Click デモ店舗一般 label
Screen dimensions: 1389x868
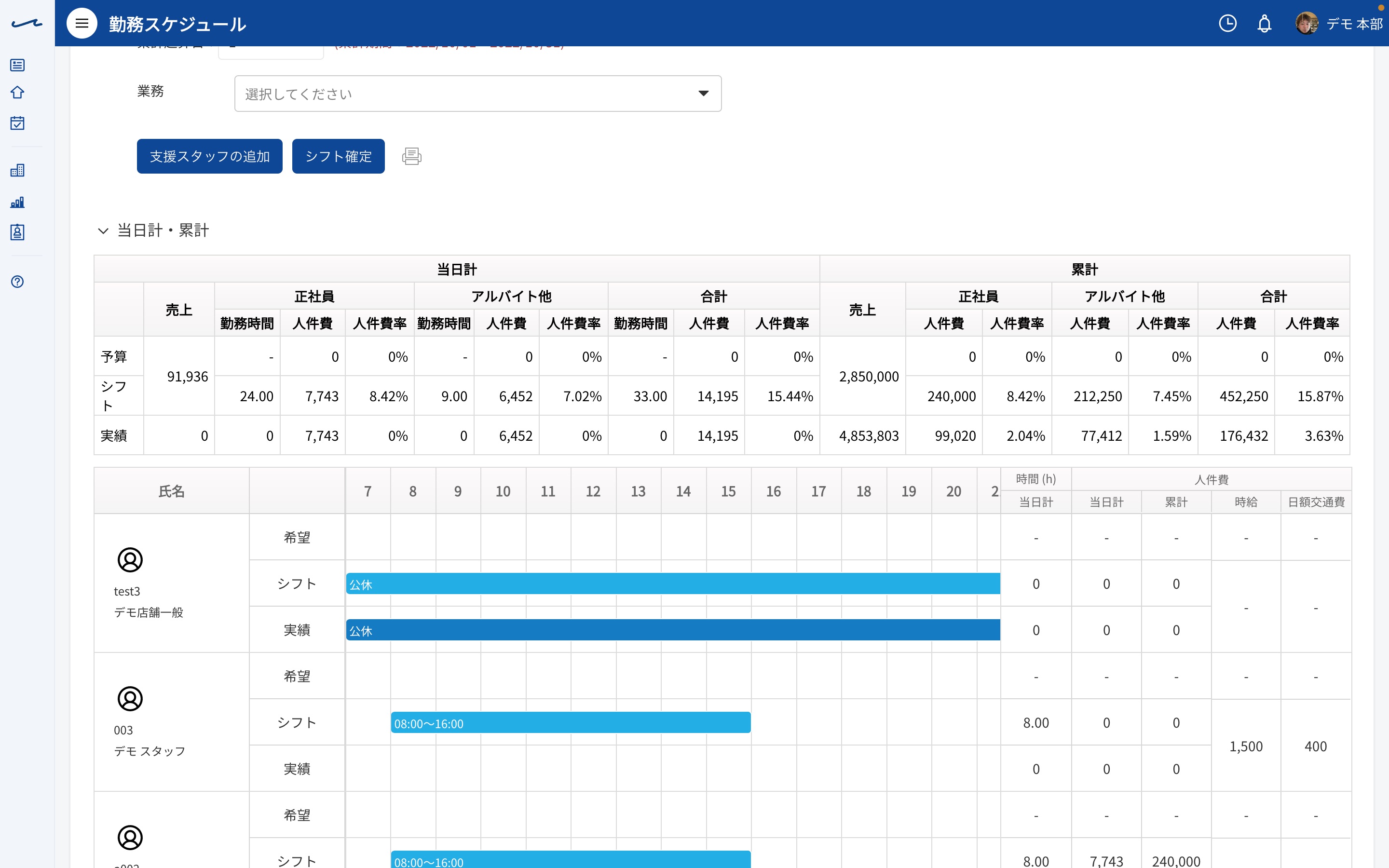[x=149, y=612]
